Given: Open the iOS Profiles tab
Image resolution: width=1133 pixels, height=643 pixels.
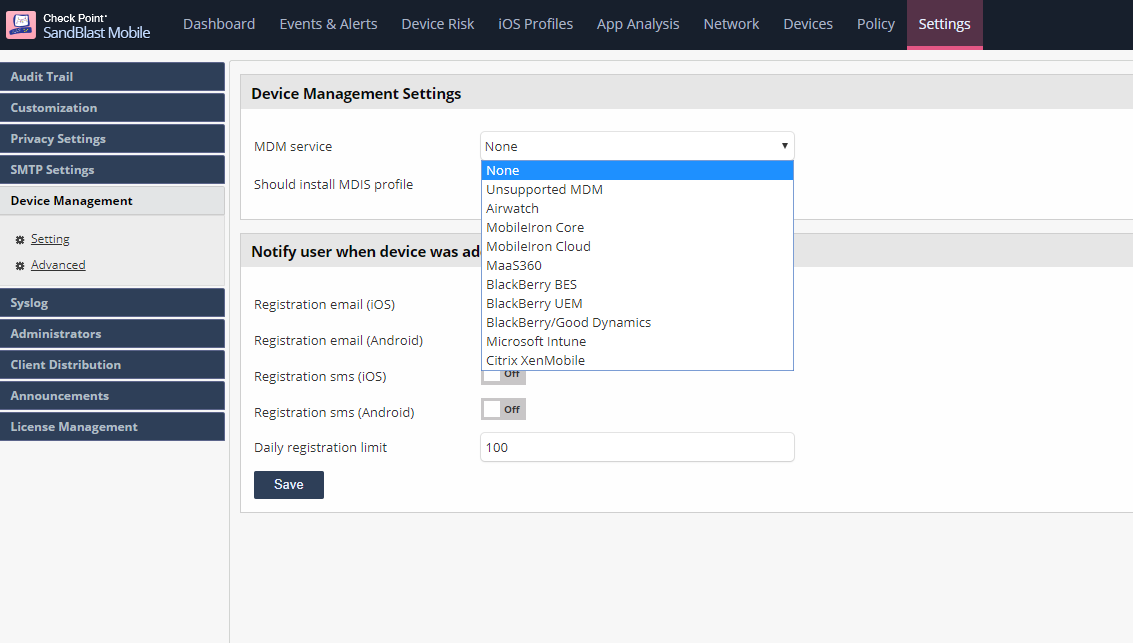Looking at the screenshot, I should coord(535,24).
